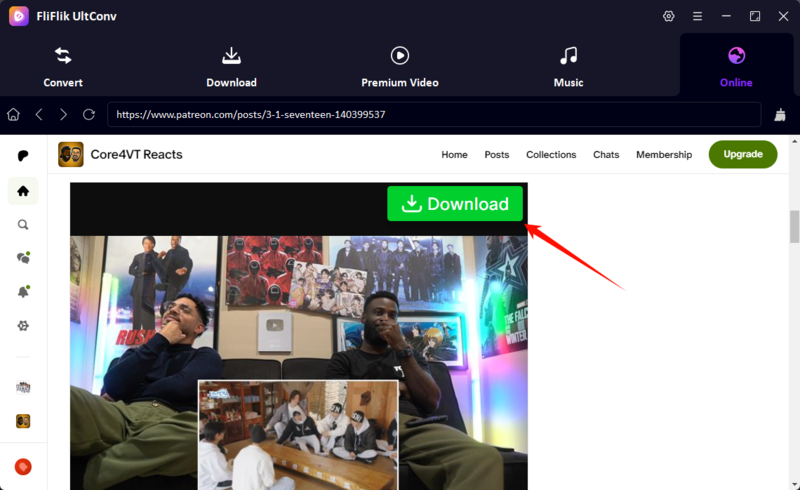Click the red user avatar in sidebar
Viewport: 800px width, 490px height.
click(23, 467)
